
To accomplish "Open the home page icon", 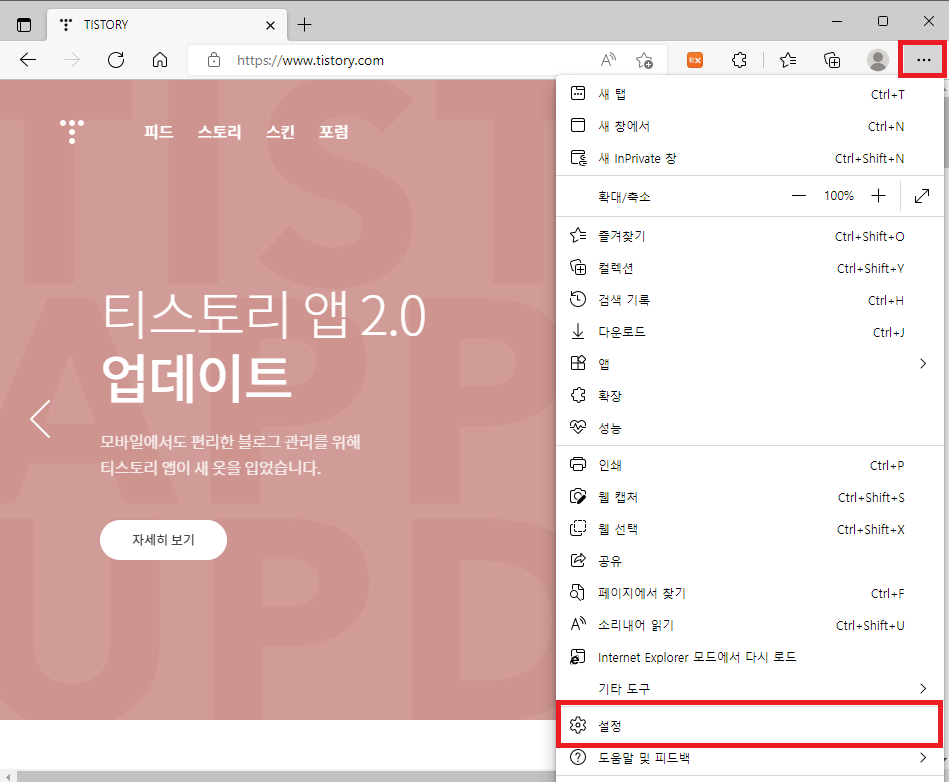I will coord(160,60).
